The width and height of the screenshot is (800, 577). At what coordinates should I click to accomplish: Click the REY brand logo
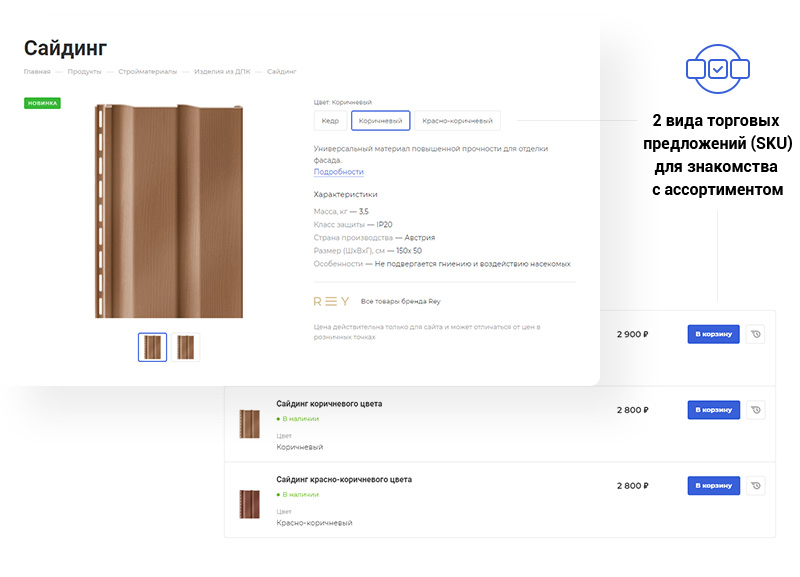[331, 301]
